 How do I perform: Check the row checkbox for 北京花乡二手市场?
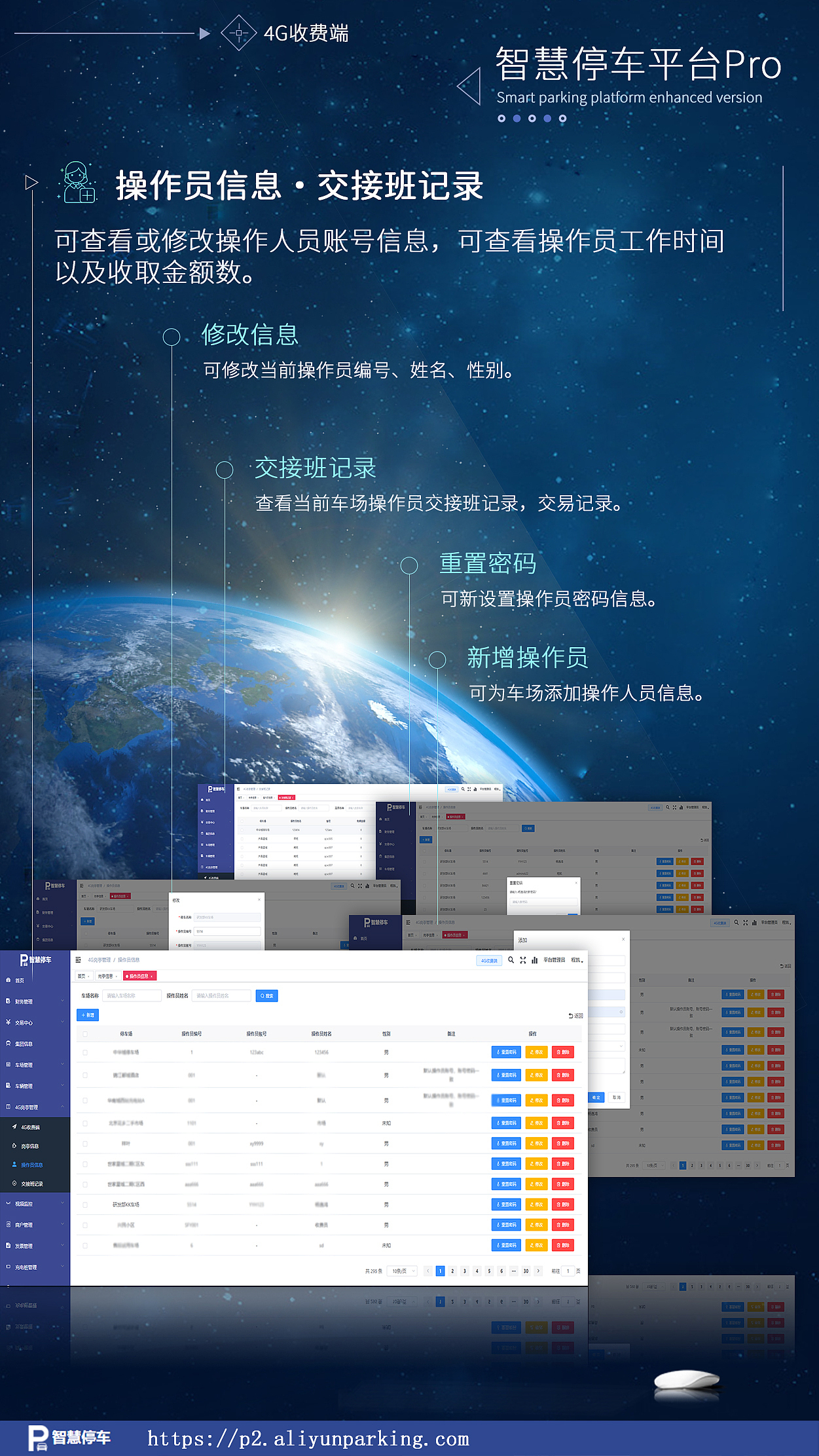[x=85, y=1123]
